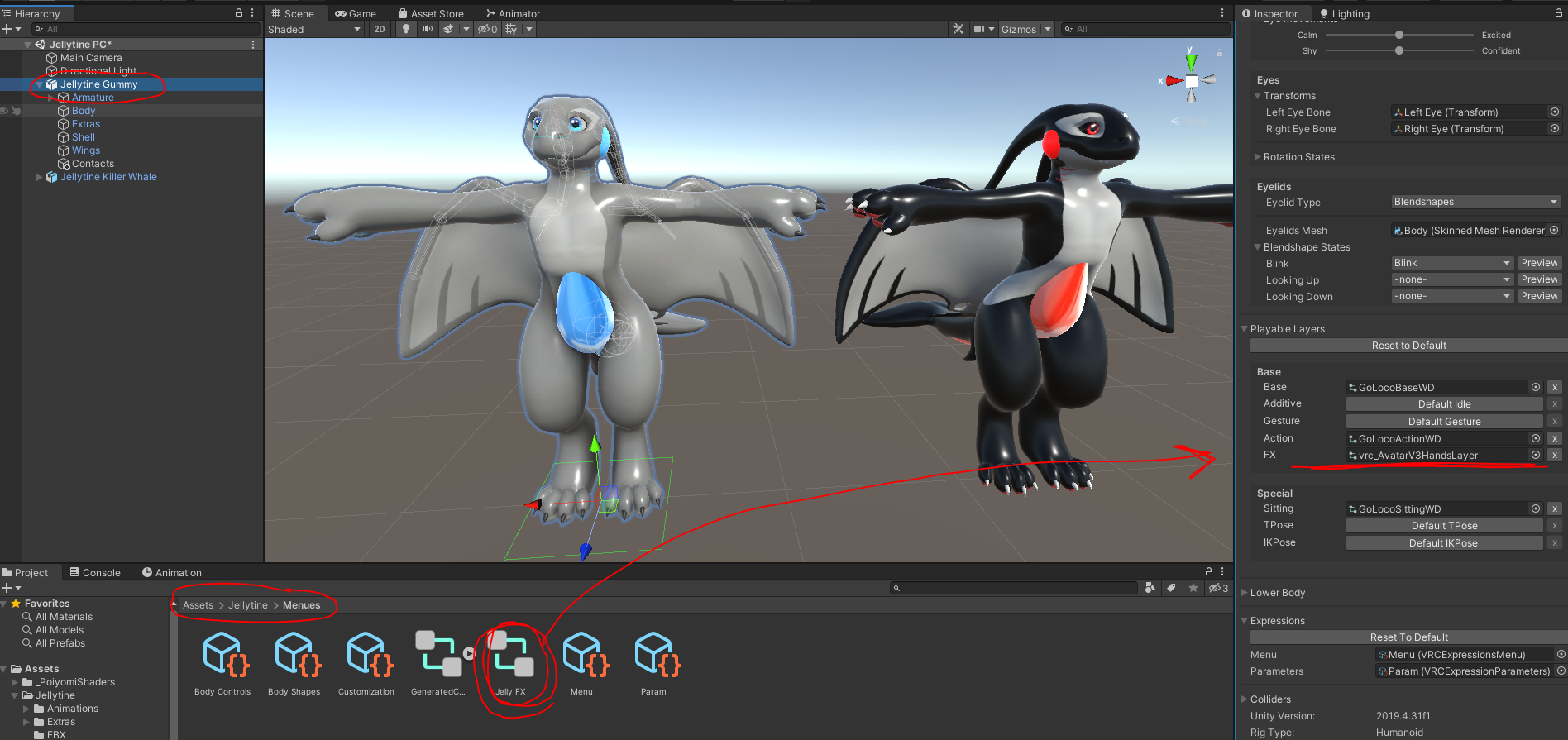This screenshot has height=740, width=1568.
Task: Open object picker for Base GoLocoBaseWD field
Action: pyautogui.click(x=1536, y=387)
